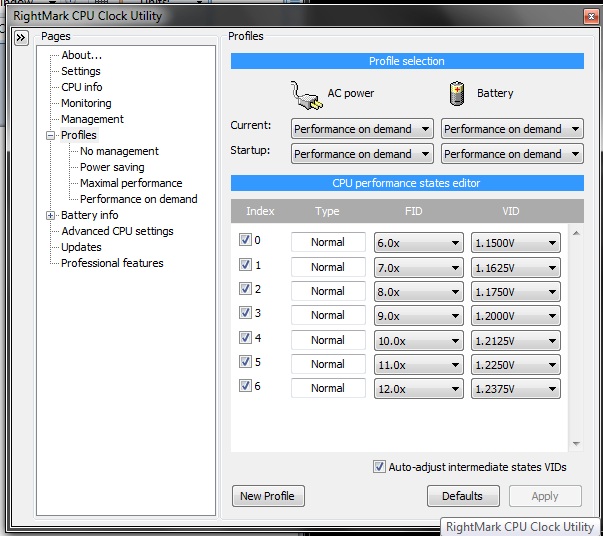Open the Monitoring page
The height and width of the screenshot is (536, 603).
[86, 103]
